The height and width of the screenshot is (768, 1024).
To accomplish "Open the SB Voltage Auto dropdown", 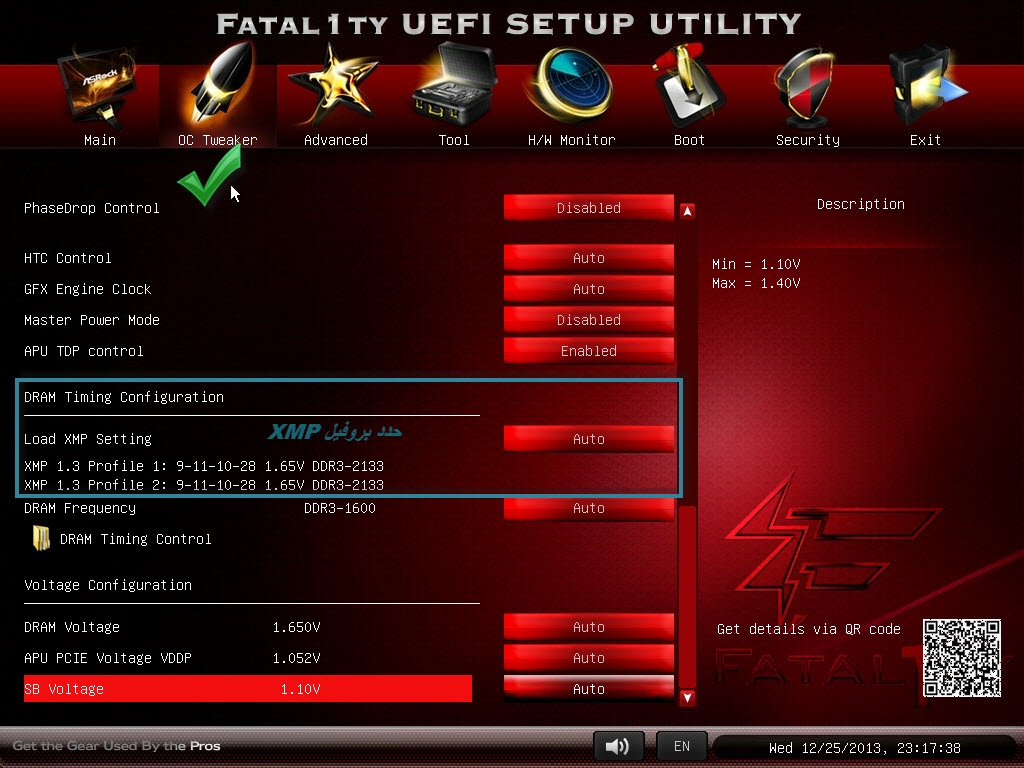I will point(588,689).
